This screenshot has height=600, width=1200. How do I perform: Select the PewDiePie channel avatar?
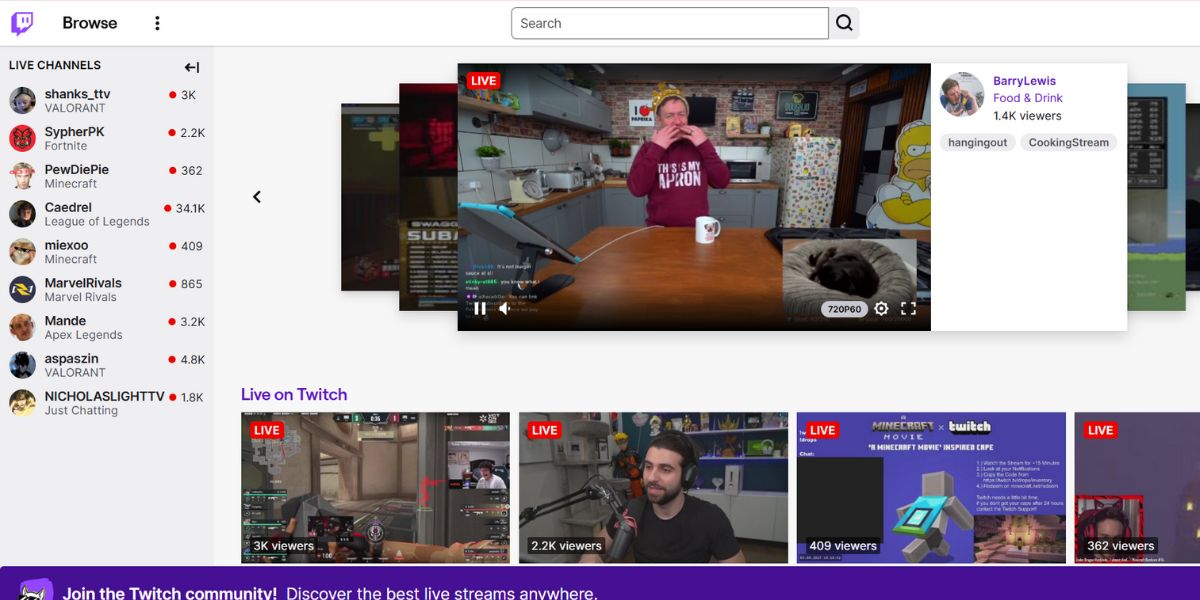coord(22,176)
